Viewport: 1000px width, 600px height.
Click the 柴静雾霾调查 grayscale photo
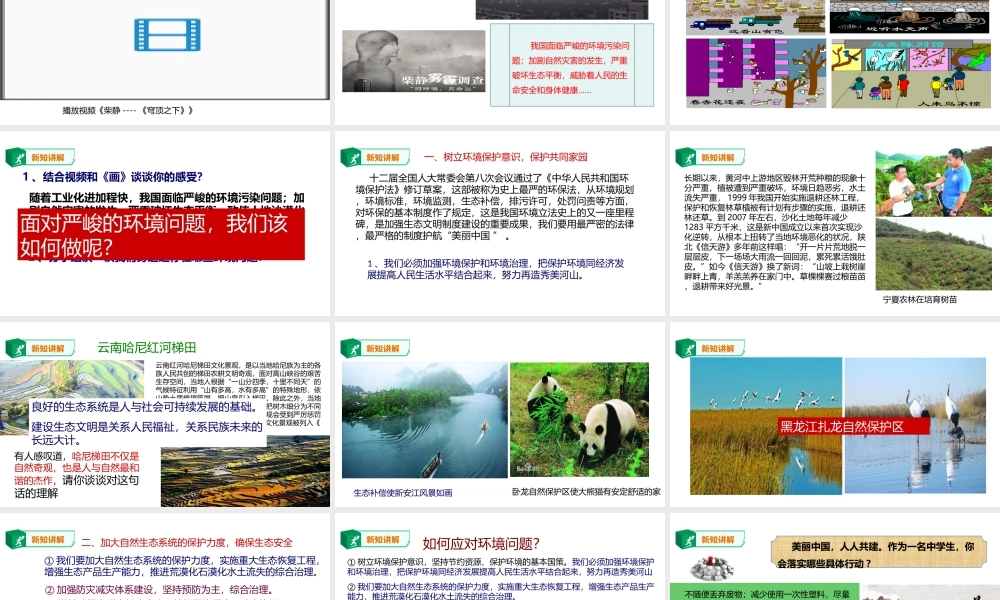[413, 61]
